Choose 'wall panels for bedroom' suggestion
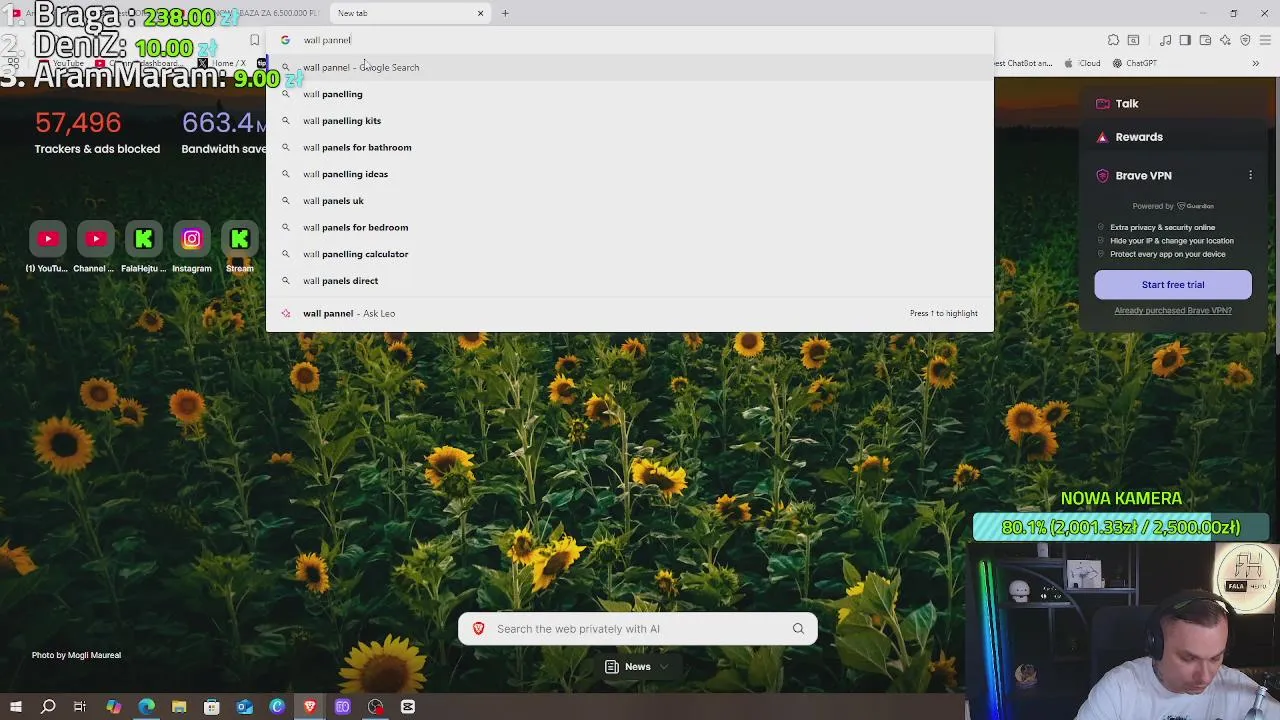Screen dimensions: 1280x720 click(x=630, y=227)
